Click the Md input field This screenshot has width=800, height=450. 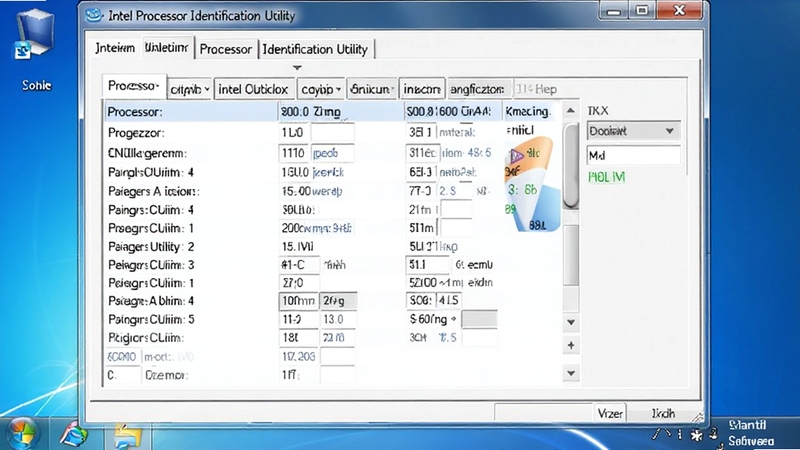tap(633, 155)
